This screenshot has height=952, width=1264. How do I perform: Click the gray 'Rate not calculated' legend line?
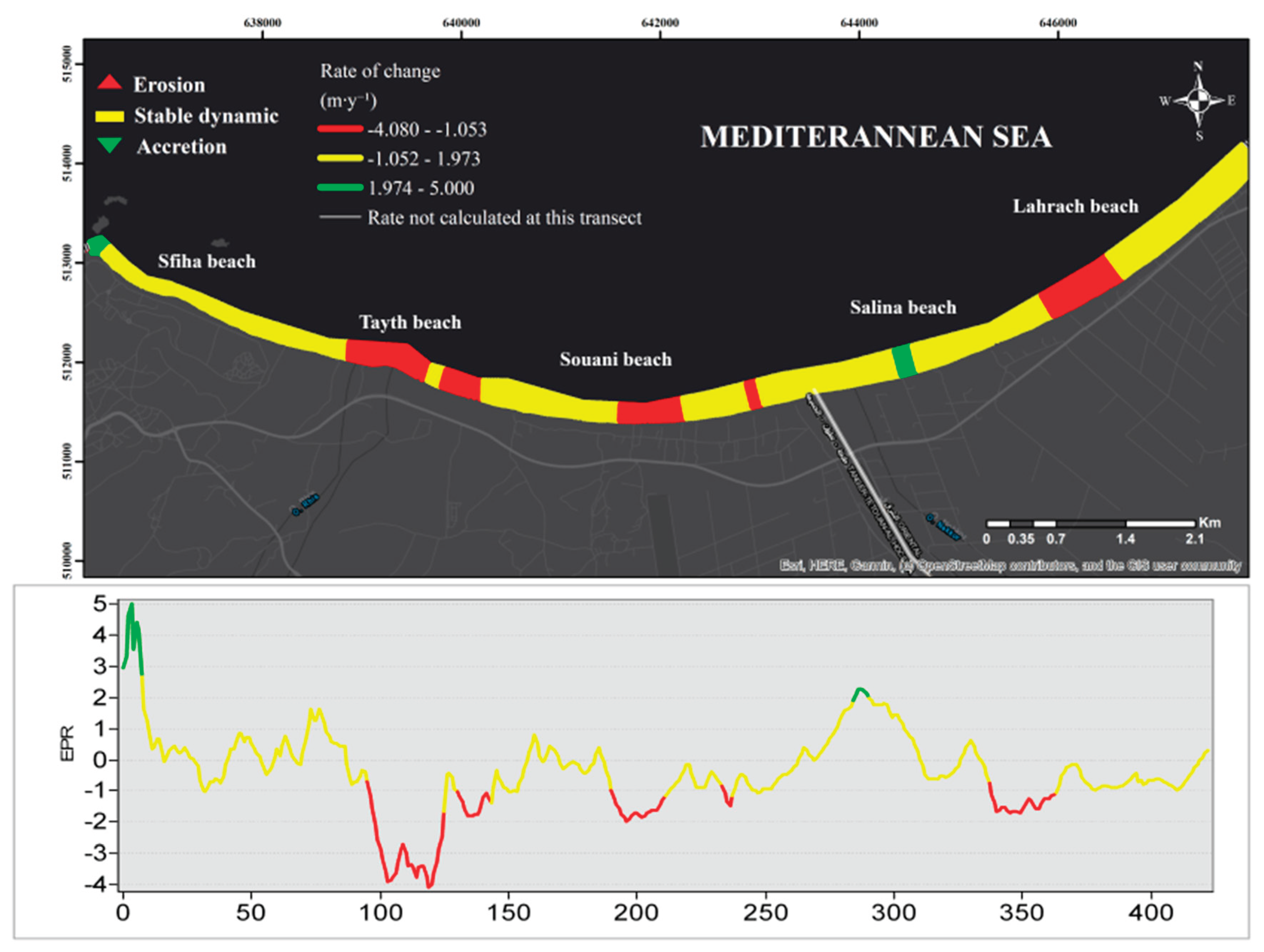[x=340, y=217]
